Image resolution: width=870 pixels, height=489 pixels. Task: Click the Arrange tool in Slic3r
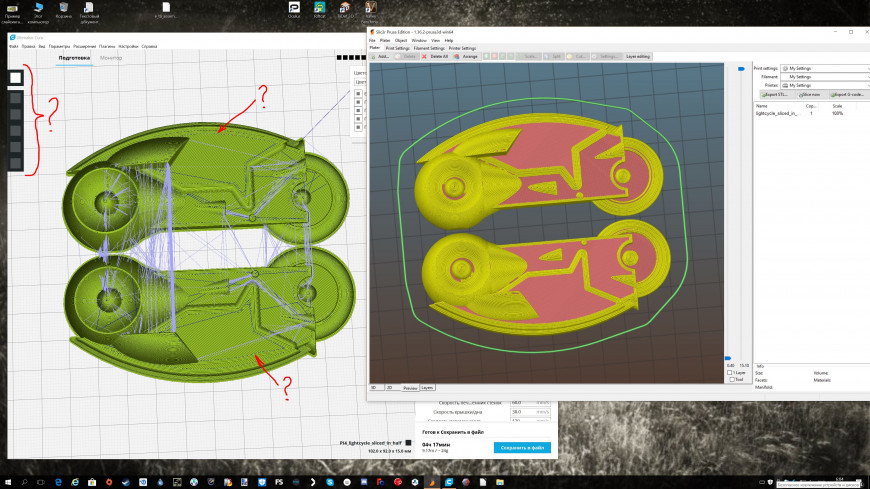tap(466, 57)
